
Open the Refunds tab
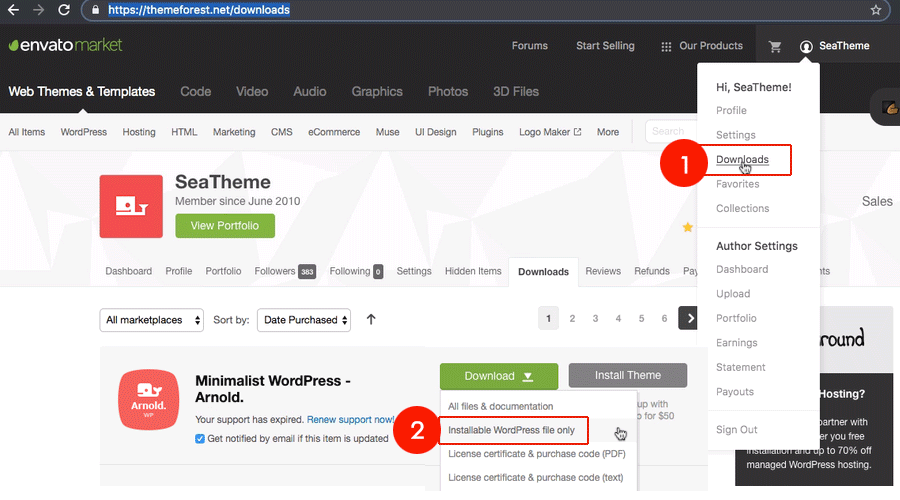[652, 271]
